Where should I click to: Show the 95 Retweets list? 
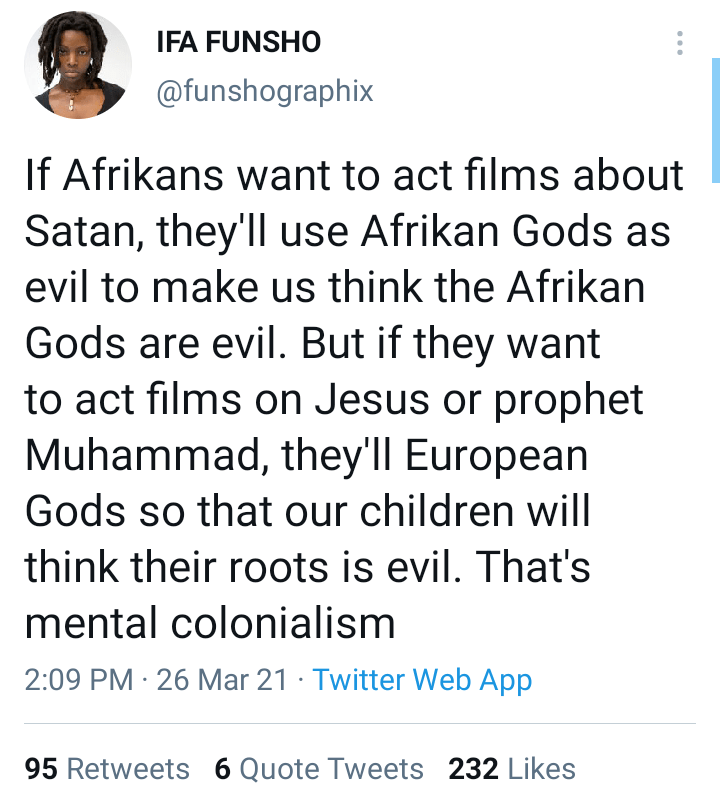pyautogui.click(x=107, y=769)
